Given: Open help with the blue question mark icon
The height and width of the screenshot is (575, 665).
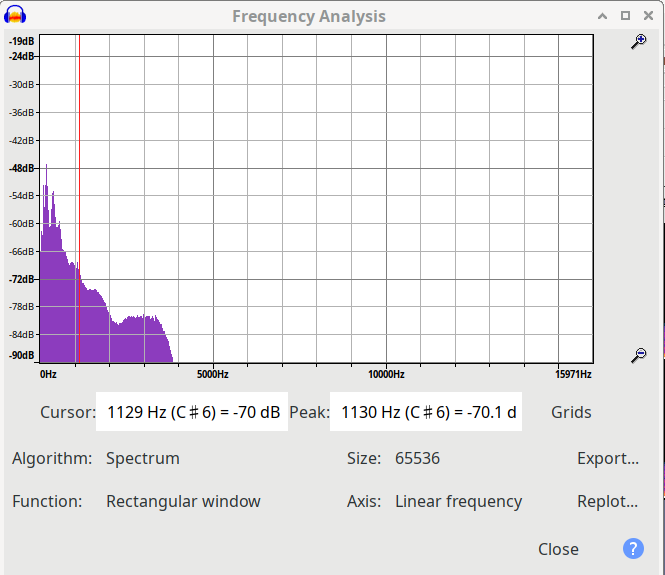Looking at the screenshot, I should pos(633,549).
